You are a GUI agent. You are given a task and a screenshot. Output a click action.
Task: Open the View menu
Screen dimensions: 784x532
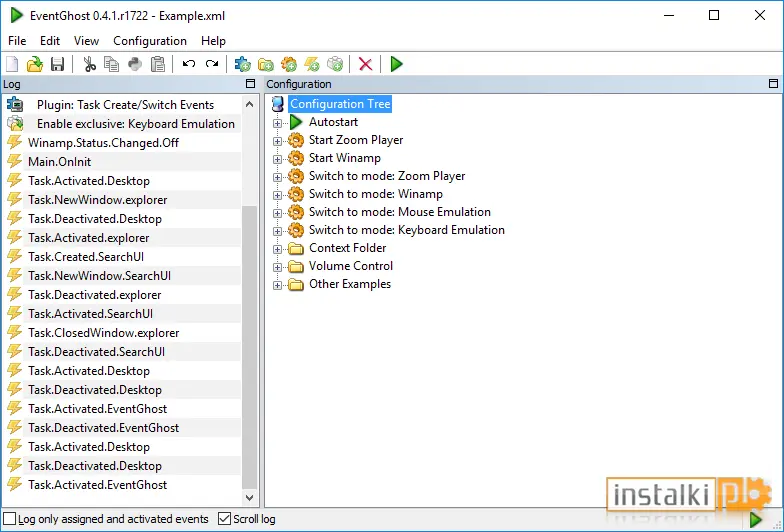tap(86, 40)
